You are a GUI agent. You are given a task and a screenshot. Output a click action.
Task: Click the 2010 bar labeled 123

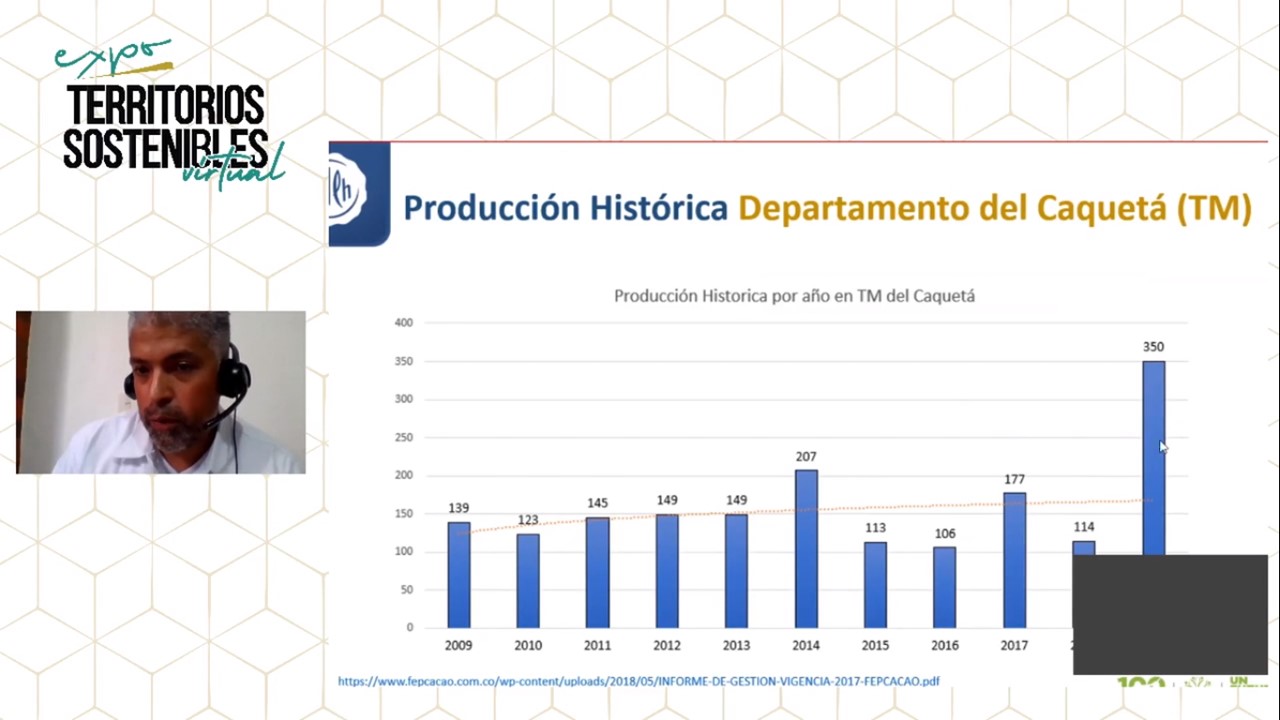point(528,580)
